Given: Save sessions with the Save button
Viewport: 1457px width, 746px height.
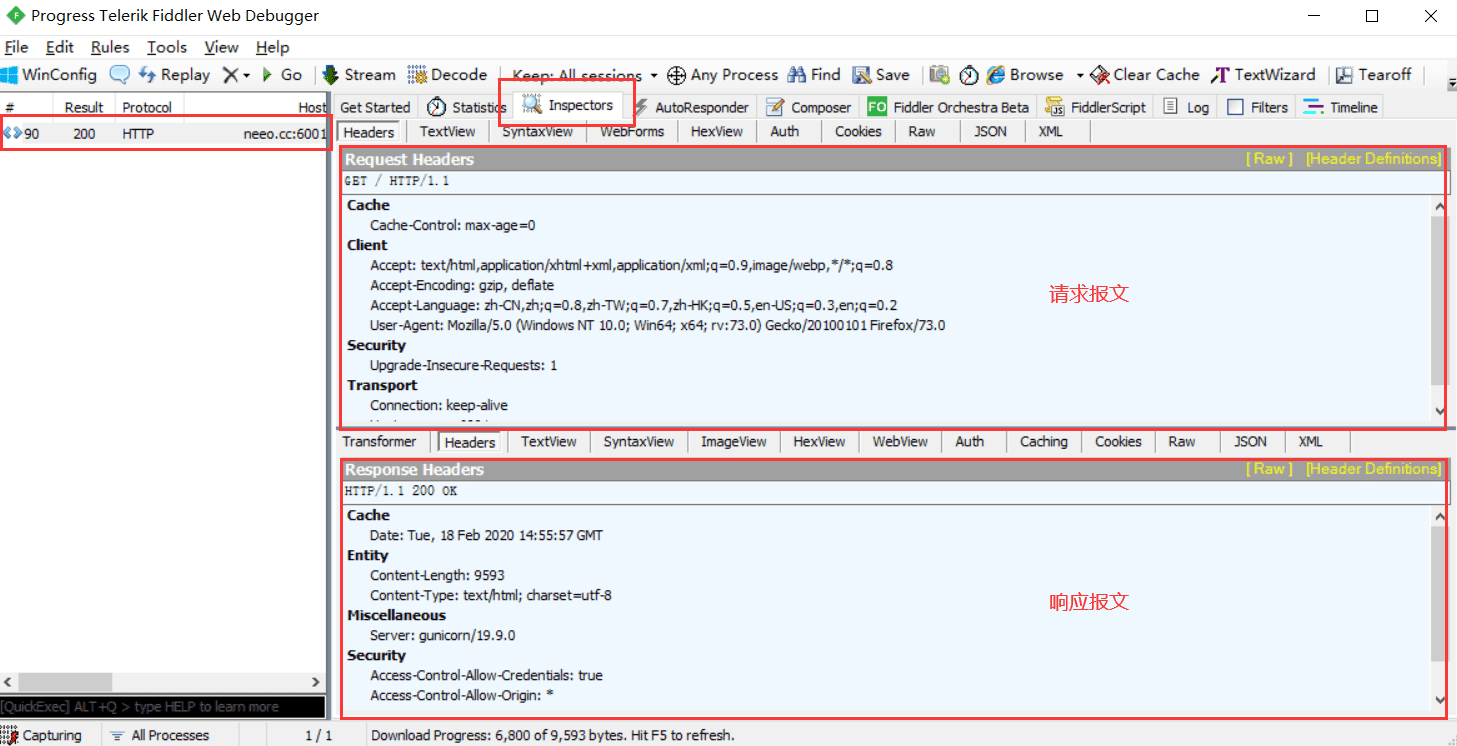Looking at the screenshot, I should 881,75.
